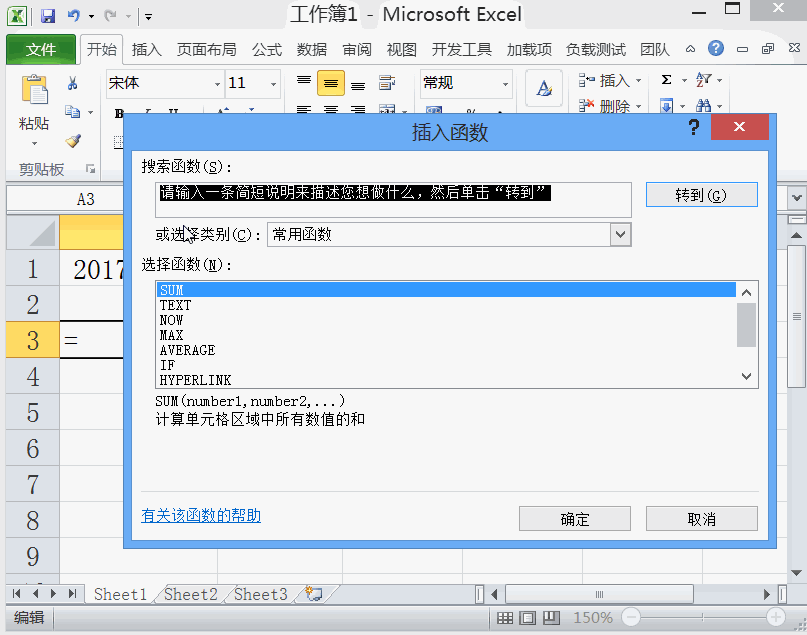
Task: Switch to Normal view in status bar
Action: (x=505, y=618)
